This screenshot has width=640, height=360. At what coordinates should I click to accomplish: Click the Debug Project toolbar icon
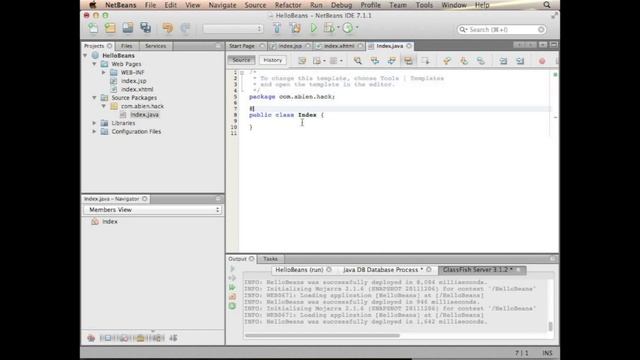[329, 28]
